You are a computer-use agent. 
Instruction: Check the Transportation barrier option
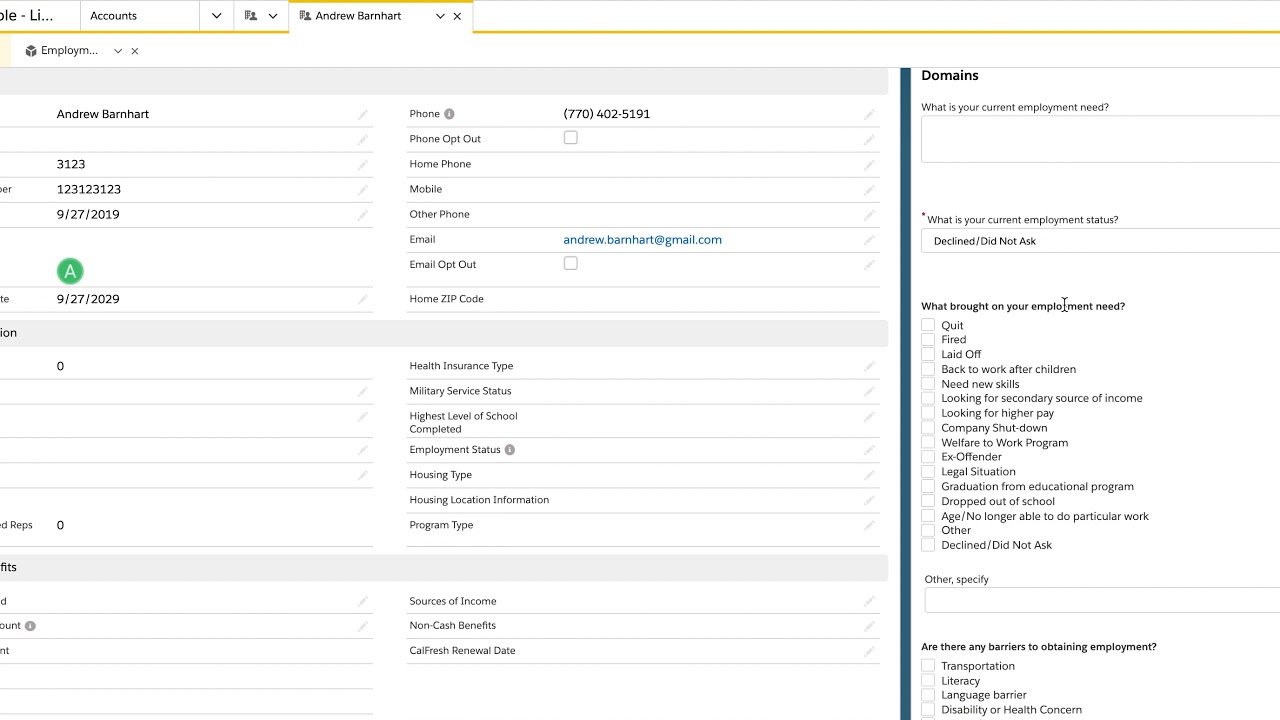pos(928,666)
